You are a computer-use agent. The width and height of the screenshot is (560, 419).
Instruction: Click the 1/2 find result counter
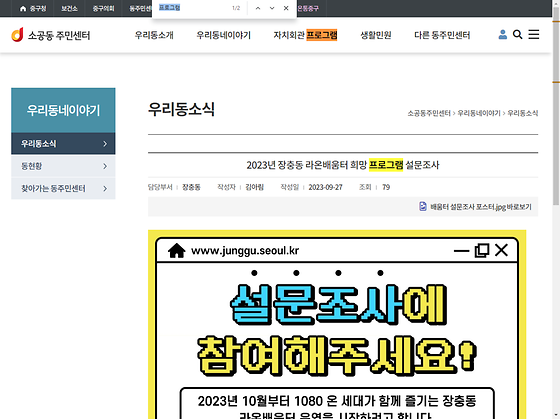tap(236, 8)
